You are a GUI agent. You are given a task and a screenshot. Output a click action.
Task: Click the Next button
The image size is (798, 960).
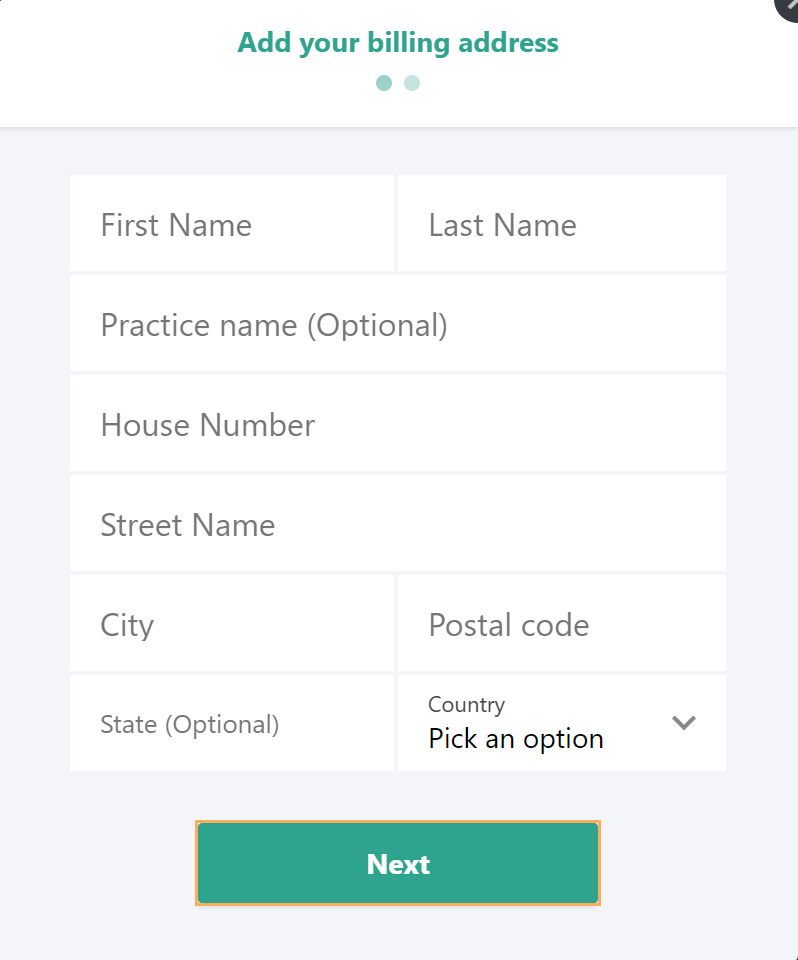click(x=398, y=863)
